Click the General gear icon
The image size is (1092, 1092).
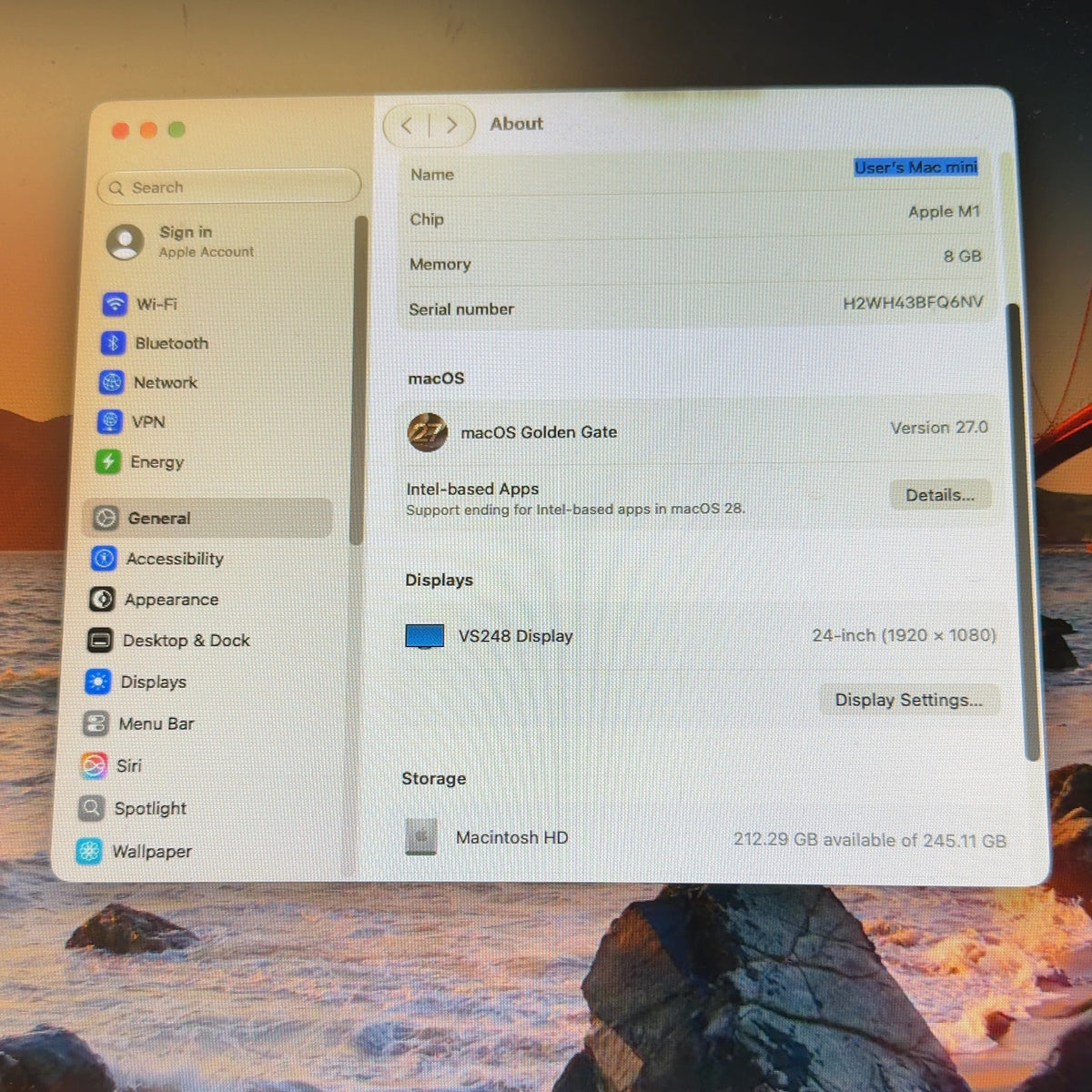(x=106, y=518)
